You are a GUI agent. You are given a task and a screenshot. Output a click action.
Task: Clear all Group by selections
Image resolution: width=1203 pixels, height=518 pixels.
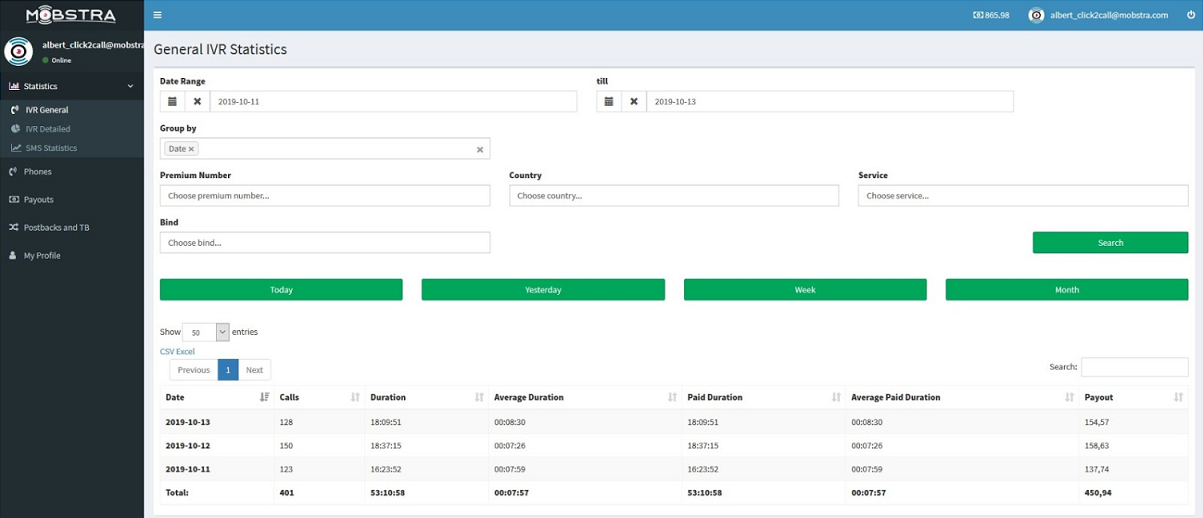click(480, 149)
